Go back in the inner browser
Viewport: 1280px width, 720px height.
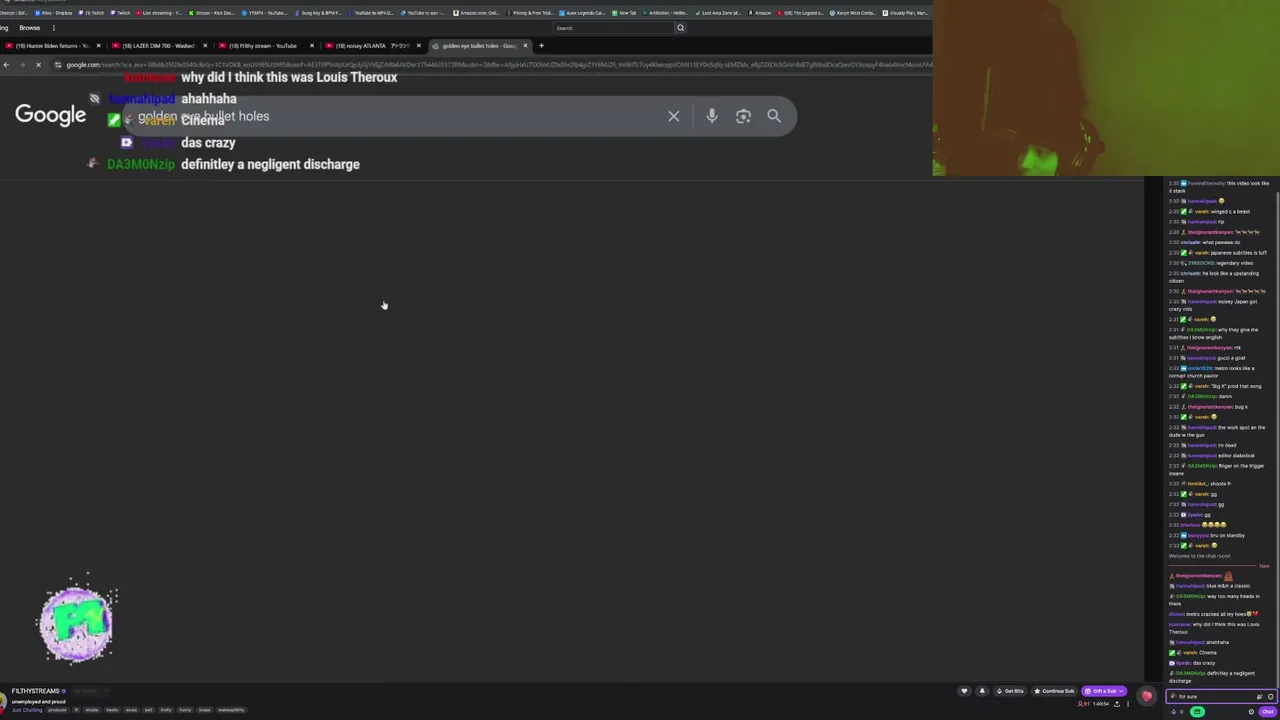tap(6, 65)
